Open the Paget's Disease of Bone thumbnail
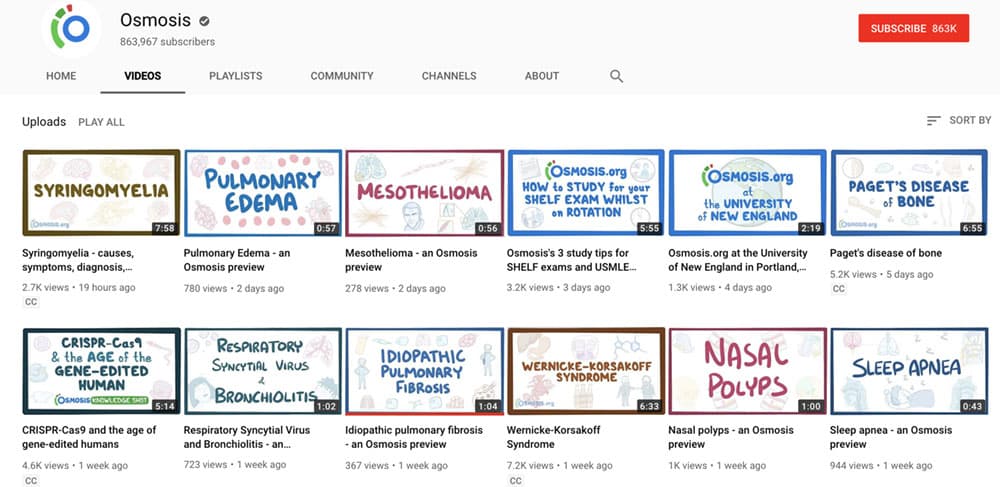Screen dimensions: 1000x487 (x=909, y=193)
